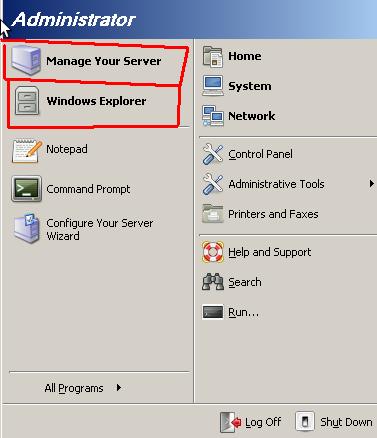
Task: Launch Windows Explorer cabinet icon
Action: coord(27,101)
